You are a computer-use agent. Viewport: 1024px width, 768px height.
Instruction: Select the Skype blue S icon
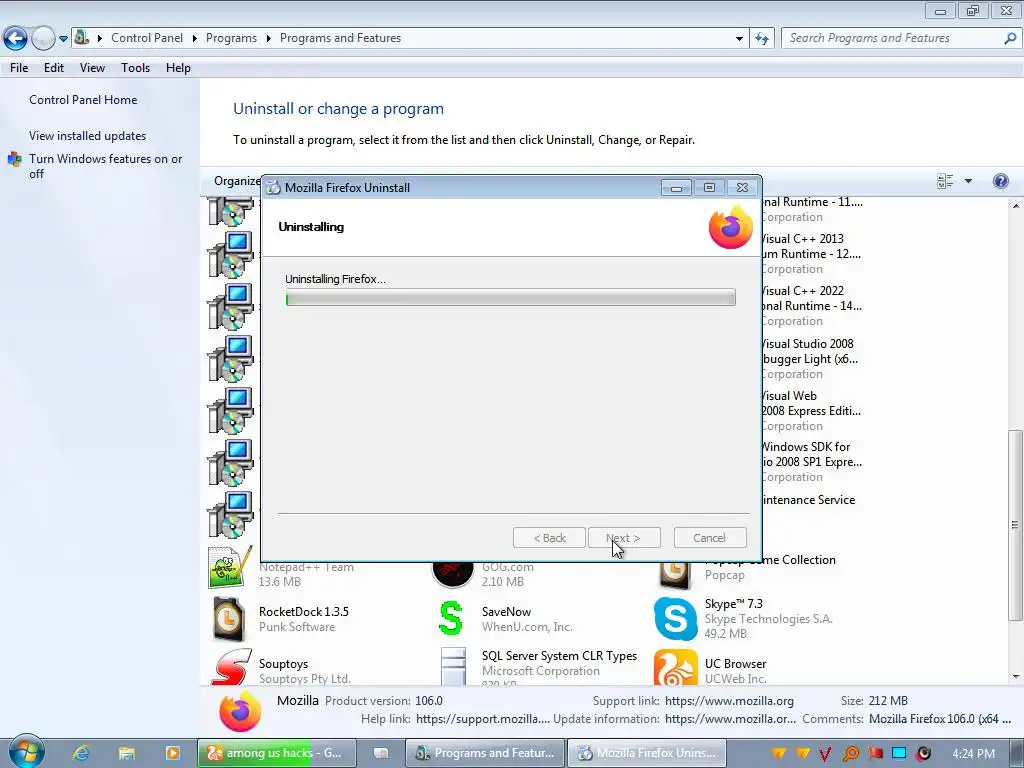[x=675, y=618]
